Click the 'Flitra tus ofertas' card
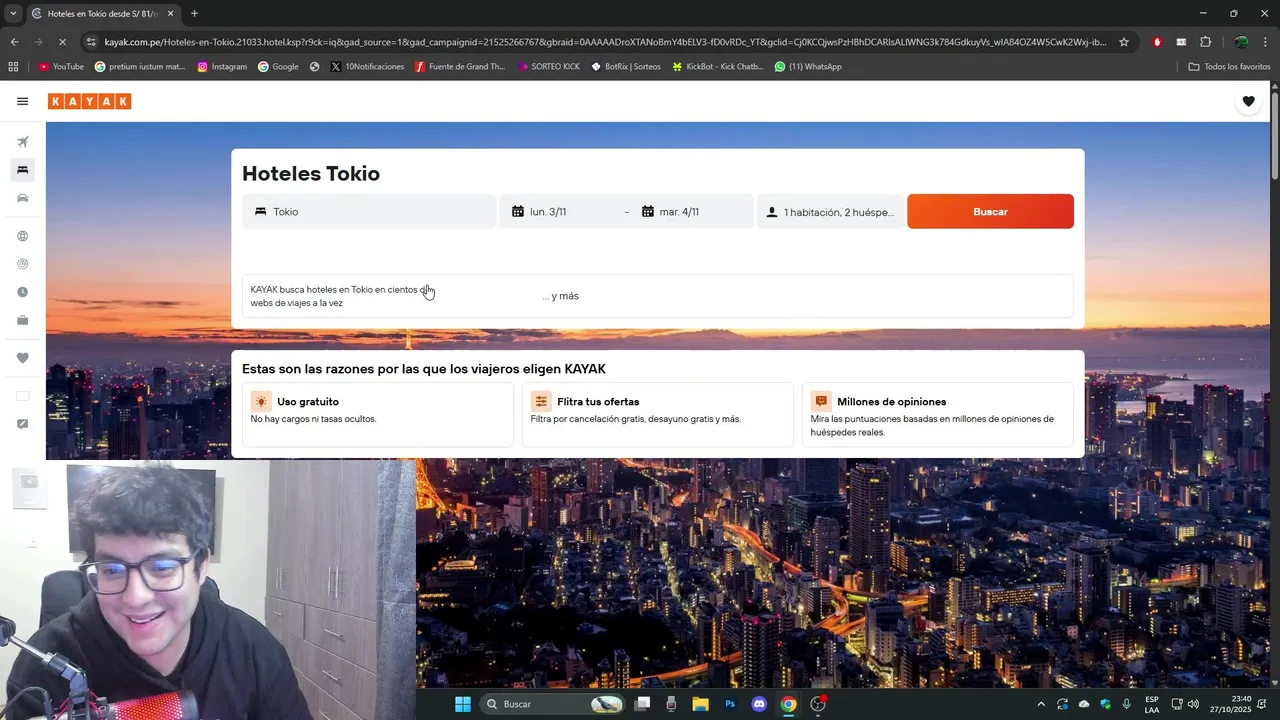Viewport: 1280px width, 720px height. (657, 414)
